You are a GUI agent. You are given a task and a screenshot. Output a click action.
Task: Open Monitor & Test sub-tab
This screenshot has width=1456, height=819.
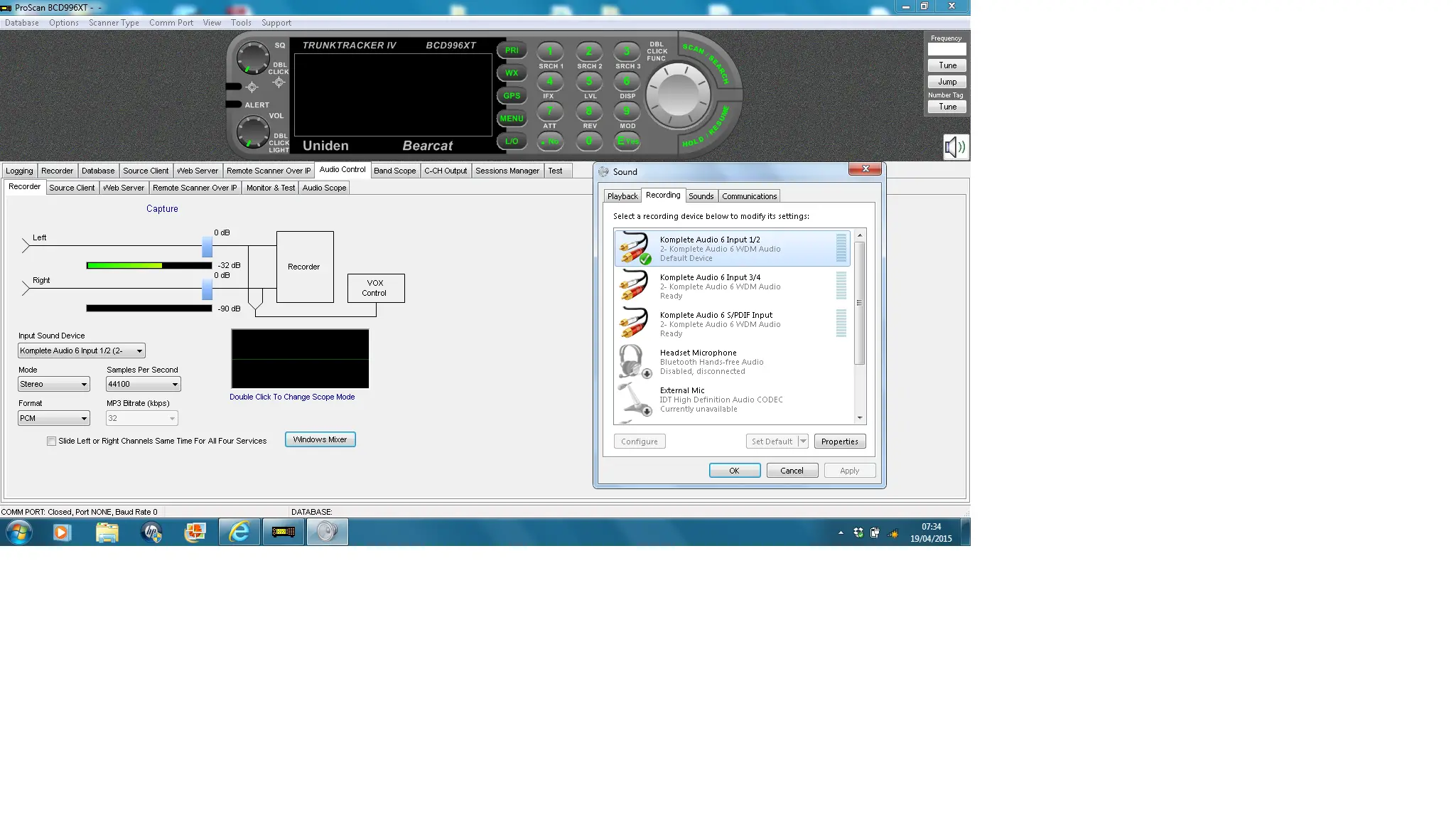click(x=271, y=188)
